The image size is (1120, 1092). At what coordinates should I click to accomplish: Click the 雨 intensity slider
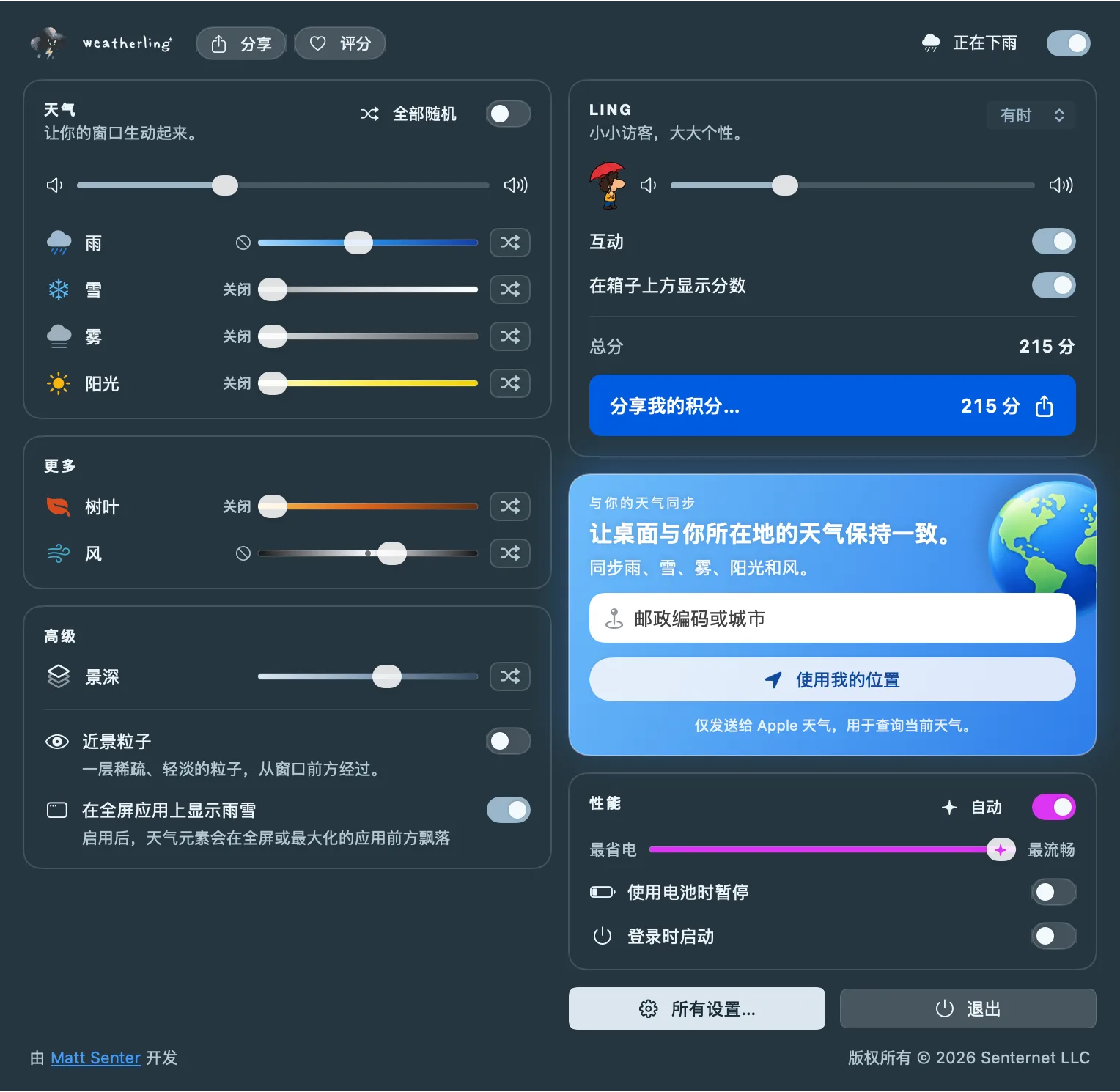point(368,243)
